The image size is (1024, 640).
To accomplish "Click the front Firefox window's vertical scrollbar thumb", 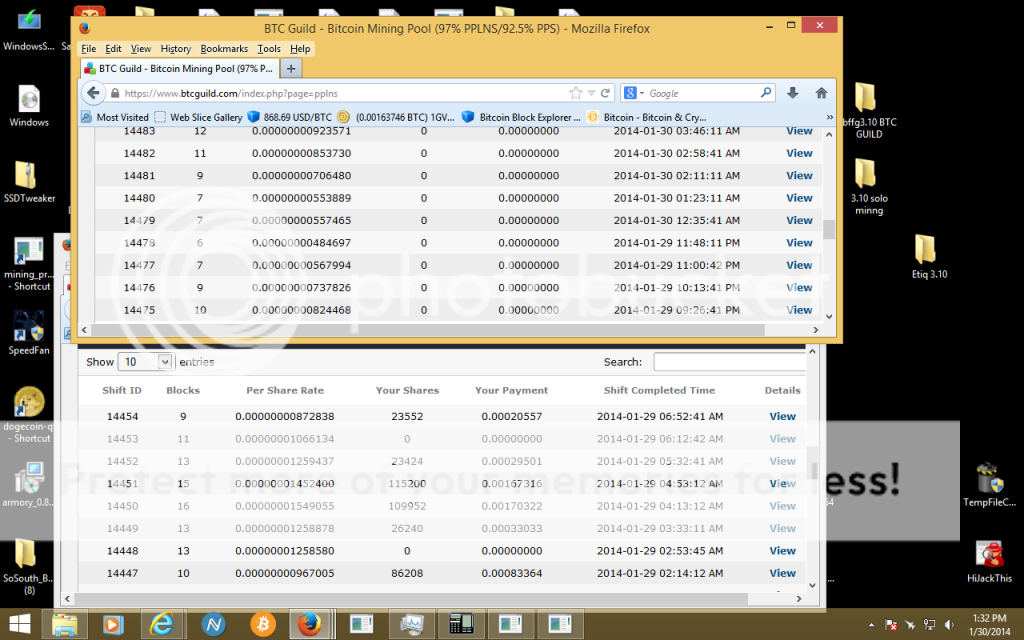I will (x=829, y=230).
